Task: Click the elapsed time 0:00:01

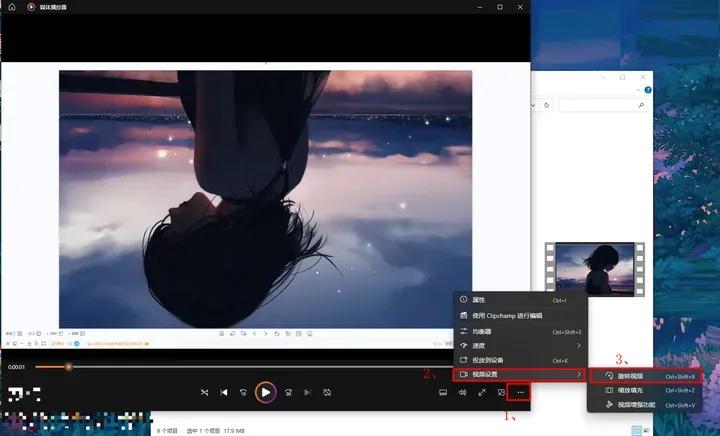Action: tap(16, 367)
